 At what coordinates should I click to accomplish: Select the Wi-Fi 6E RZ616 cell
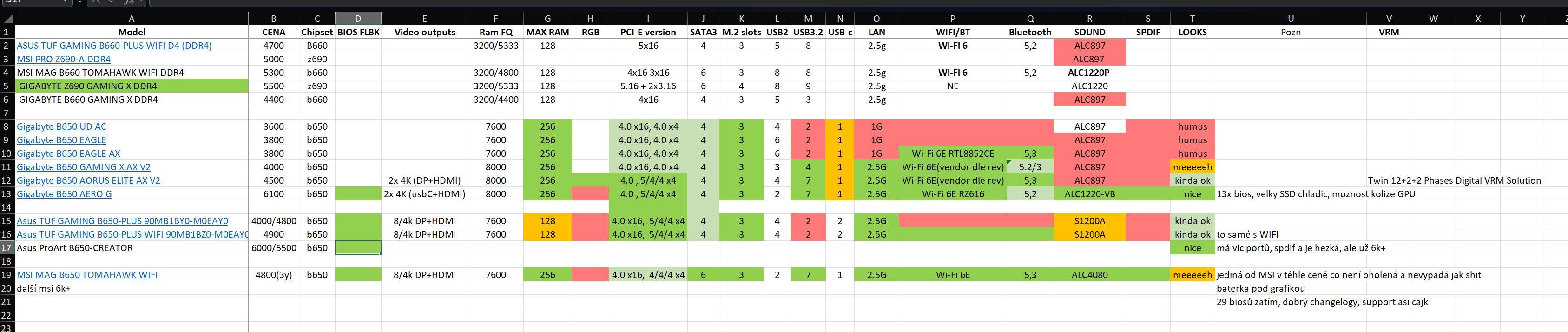[x=953, y=194]
